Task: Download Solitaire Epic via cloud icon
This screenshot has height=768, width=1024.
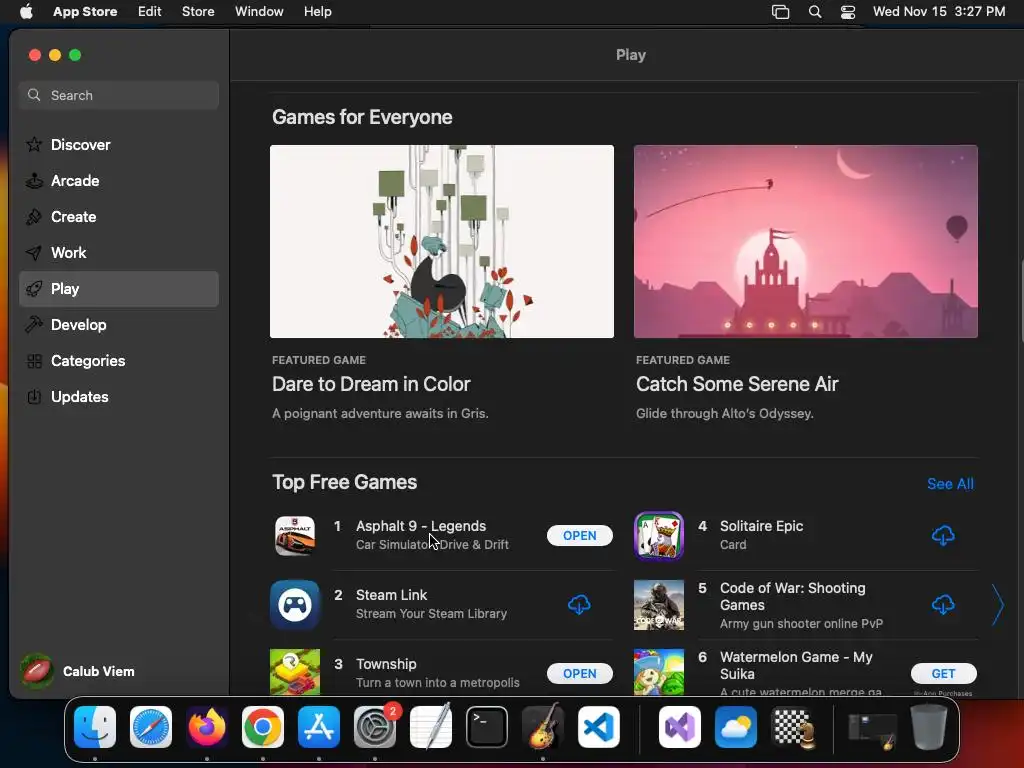Action: point(943,536)
